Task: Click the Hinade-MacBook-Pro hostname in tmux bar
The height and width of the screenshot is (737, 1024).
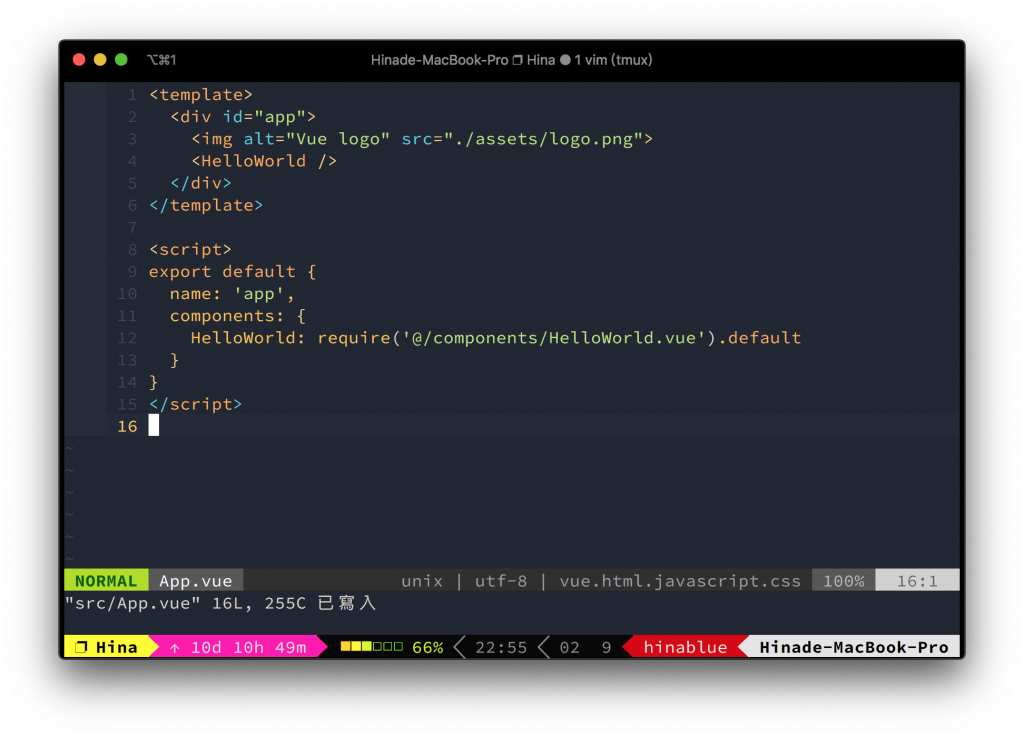Action: pyautogui.click(x=854, y=647)
